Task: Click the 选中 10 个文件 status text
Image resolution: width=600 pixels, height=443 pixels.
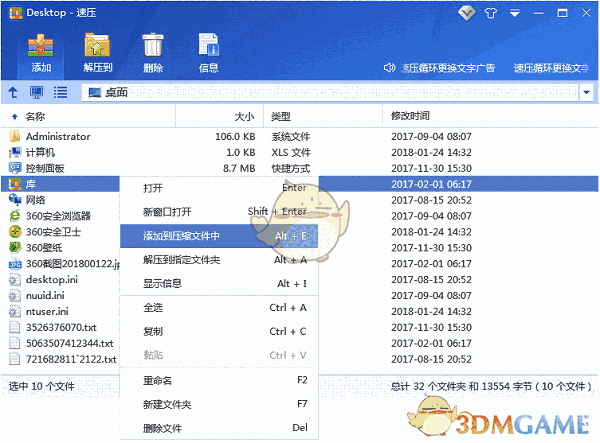Action: [41, 386]
